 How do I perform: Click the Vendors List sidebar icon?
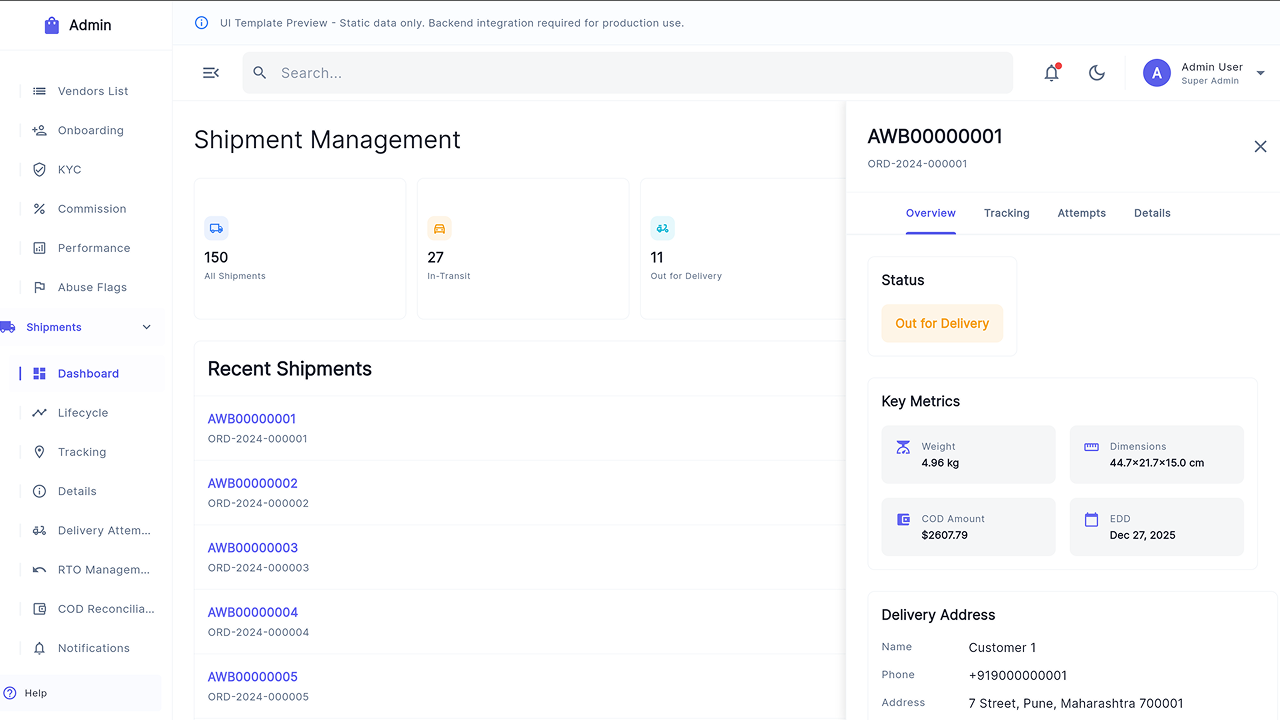click(39, 91)
